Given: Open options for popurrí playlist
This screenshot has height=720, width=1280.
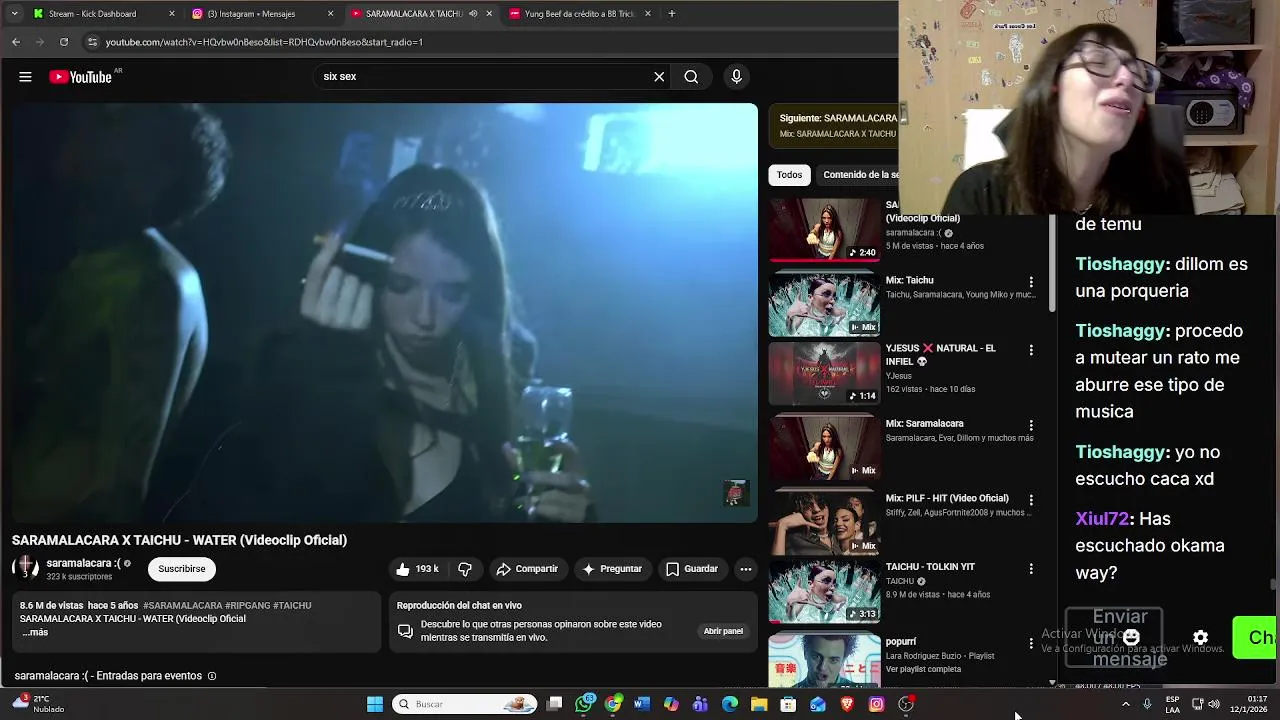Looking at the screenshot, I should 1031,644.
